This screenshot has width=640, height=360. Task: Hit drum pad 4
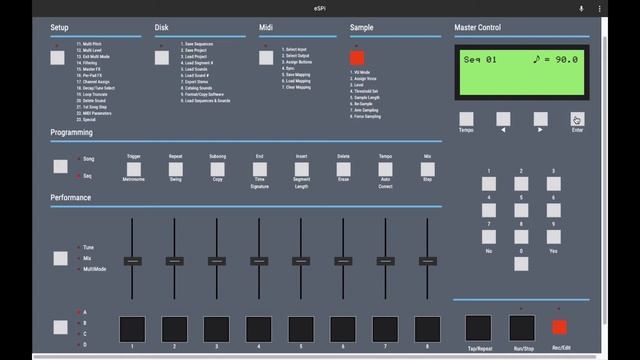coord(258,329)
